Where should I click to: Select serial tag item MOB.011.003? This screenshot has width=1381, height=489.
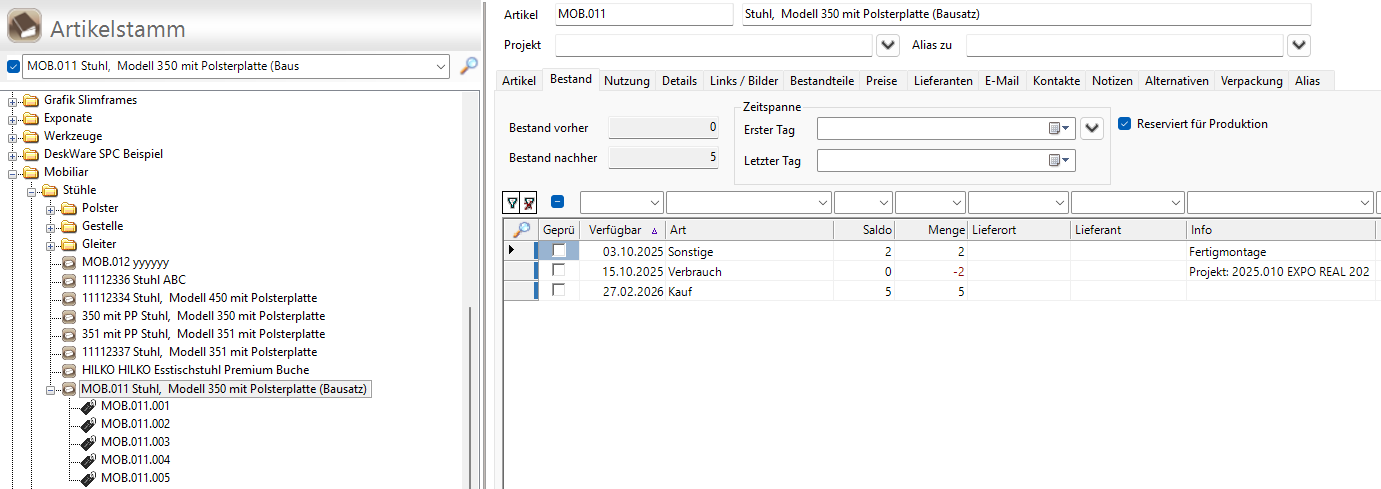135,442
